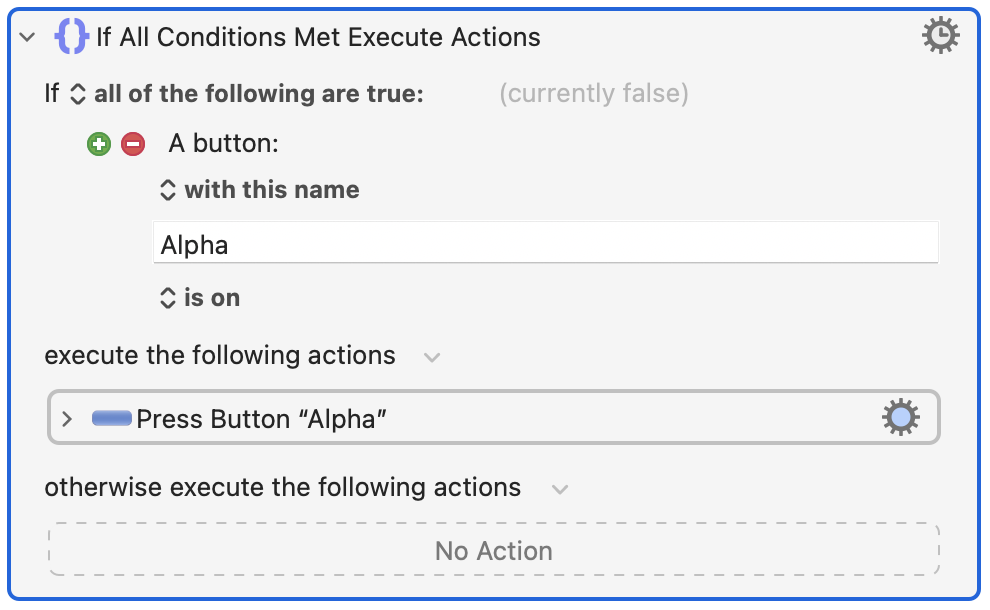Click chevron beside "execute the following actions"
This screenshot has width=990, height=610.
click(x=432, y=357)
